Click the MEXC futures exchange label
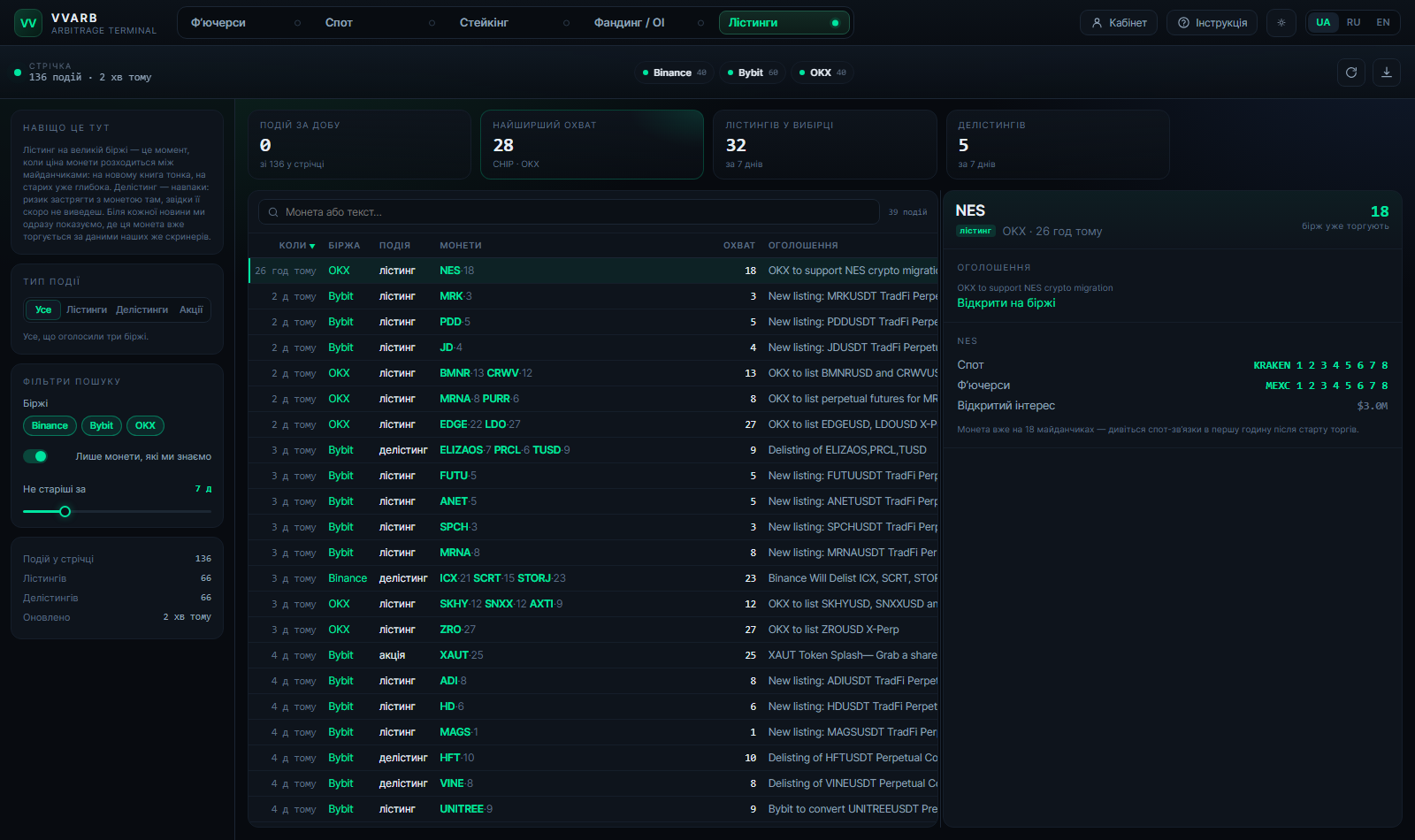Image resolution: width=1415 pixels, height=840 pixels. click(1278, 386)
